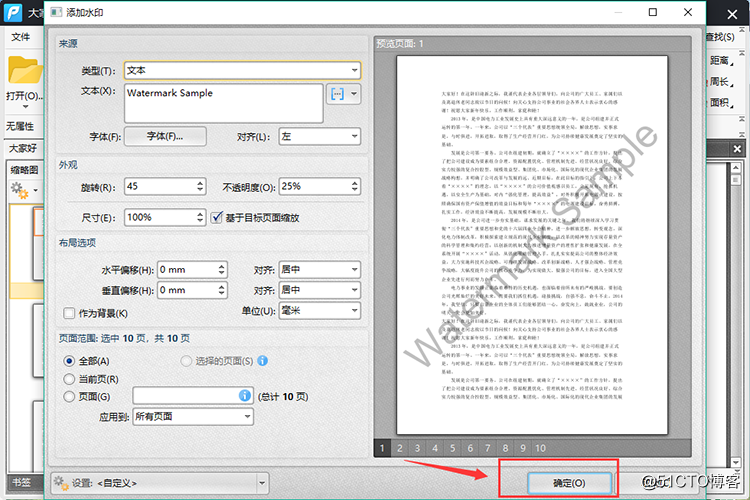The image size is (750, 500).
Task: Click the info icon inside the 页面(G) field
Action: pos(244,396)
